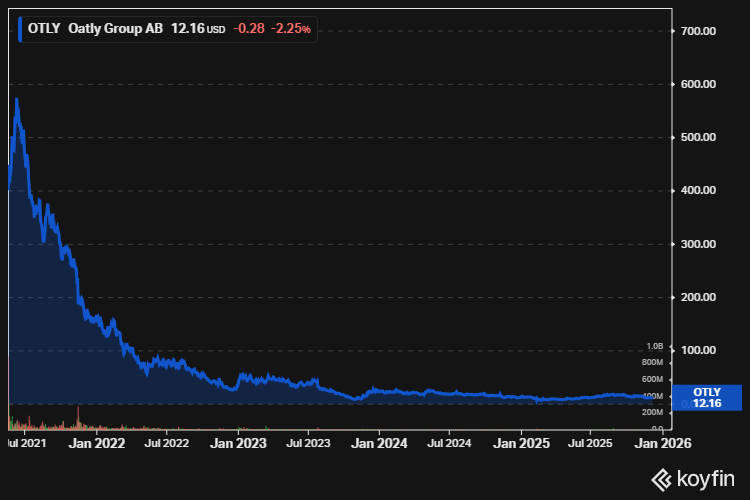Viewport: 750px width, 500px height.
Task: Click the Oatly Group AB company name
Action: coord(115,30)
